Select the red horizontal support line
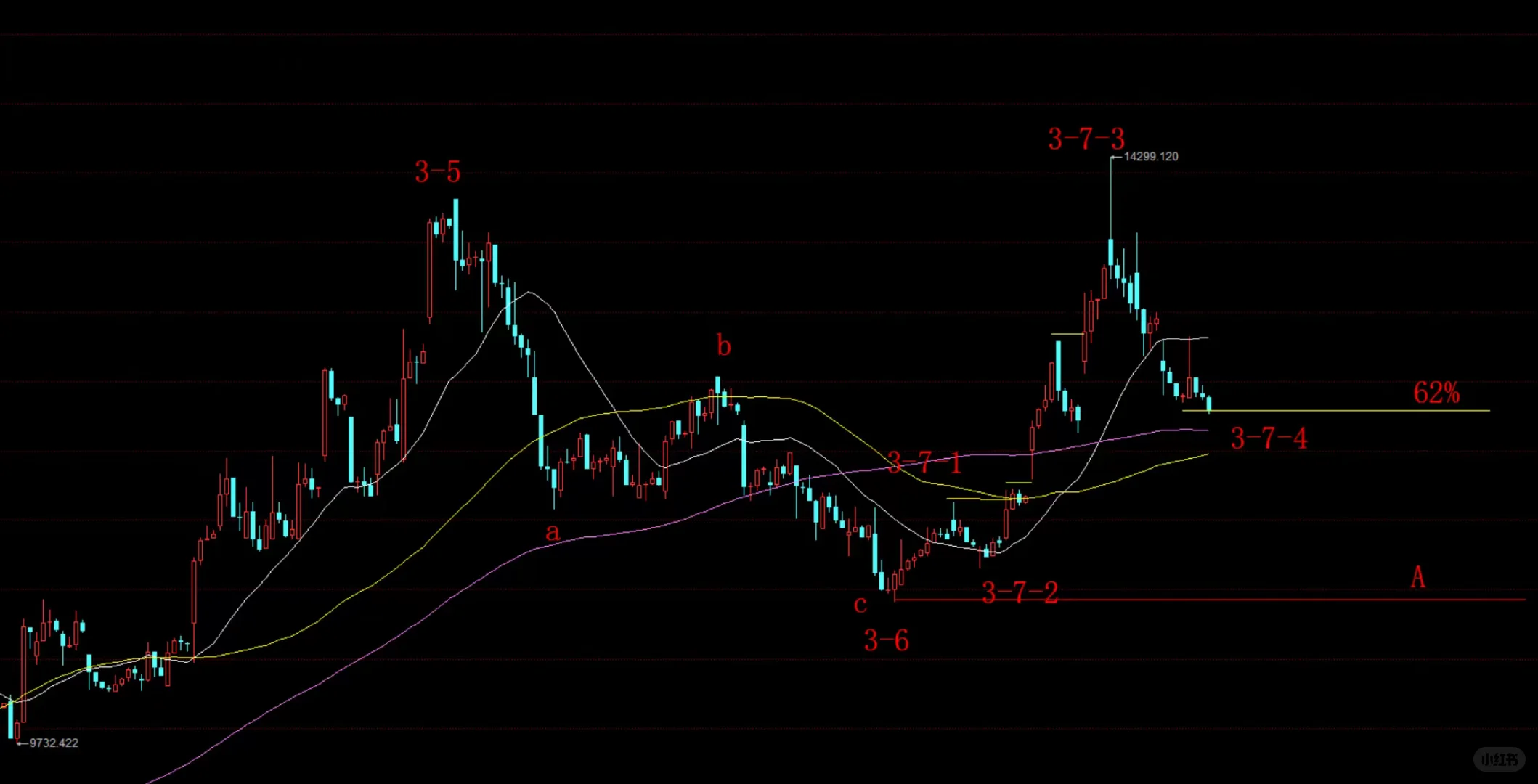Viewport: 1538px width, 784px height. coord(1271,600)
